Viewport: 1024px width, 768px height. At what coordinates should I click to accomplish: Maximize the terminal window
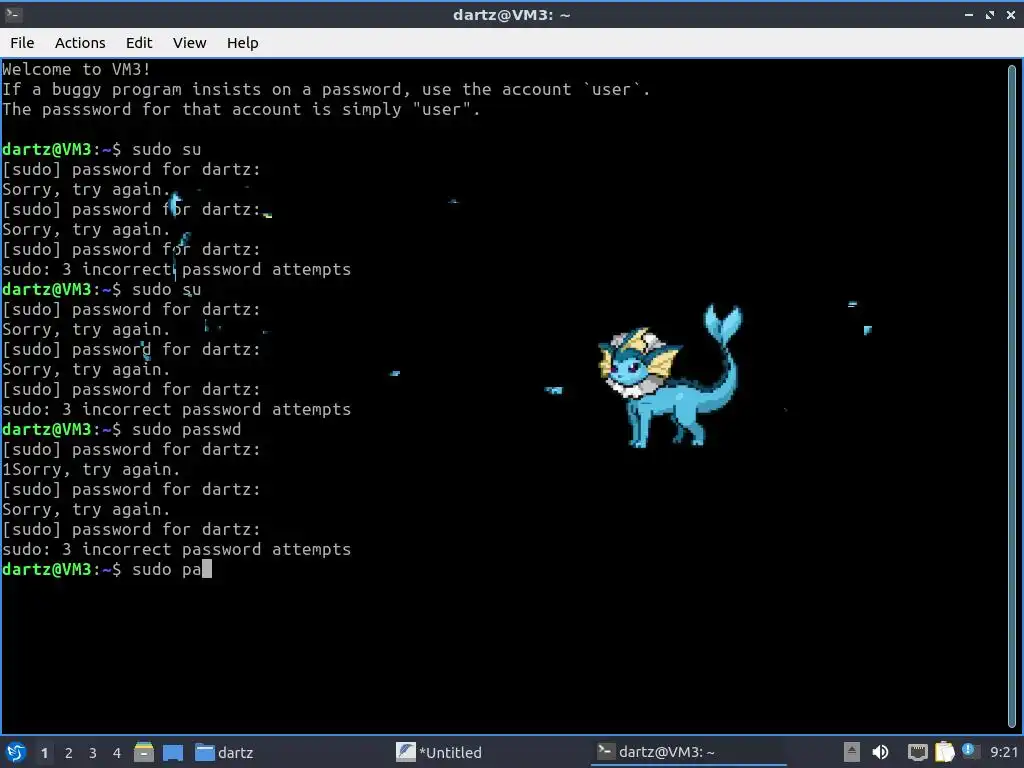[x=990, y=14]
